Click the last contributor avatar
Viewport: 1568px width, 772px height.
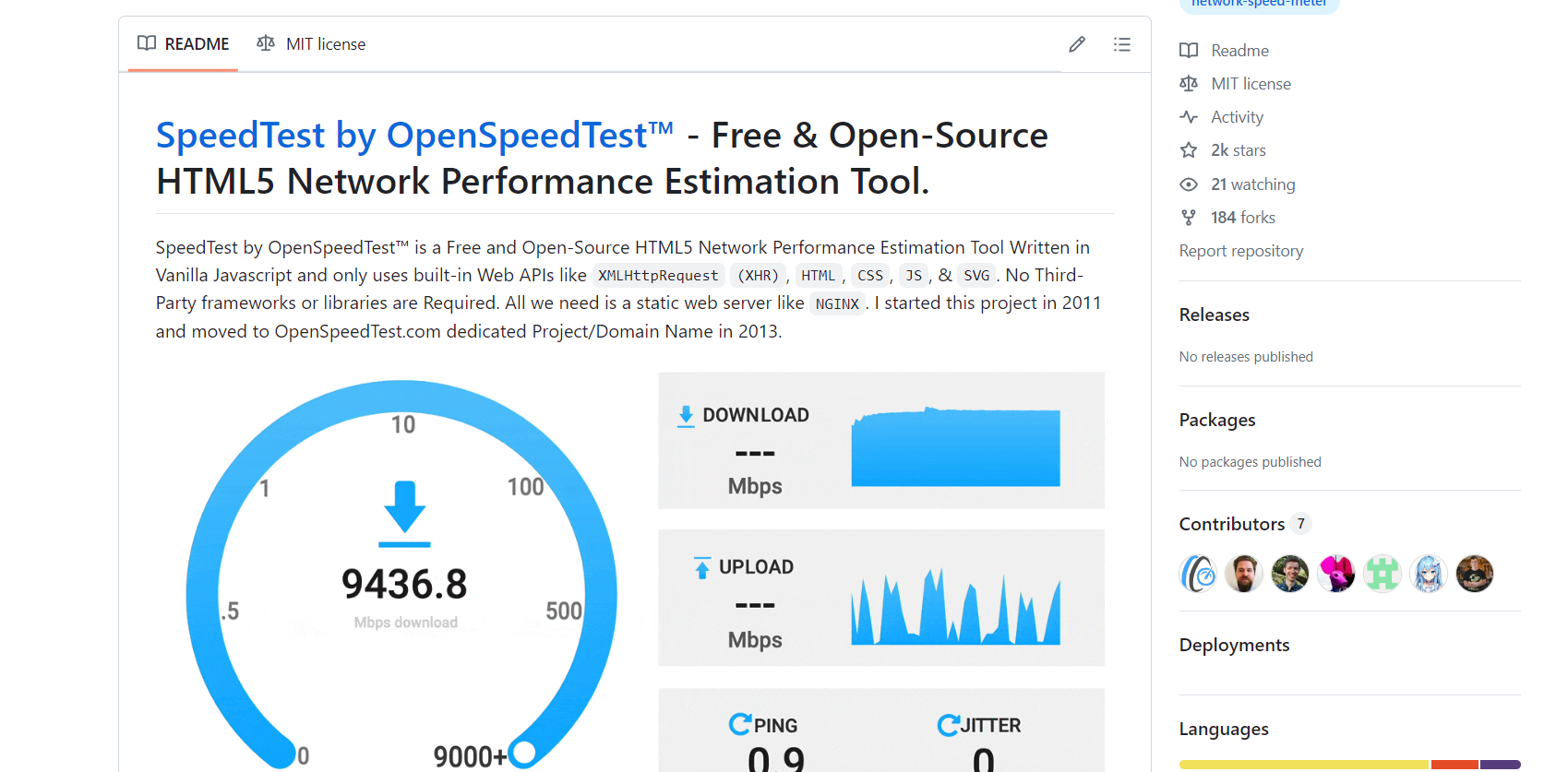[x=1475, y=574]
